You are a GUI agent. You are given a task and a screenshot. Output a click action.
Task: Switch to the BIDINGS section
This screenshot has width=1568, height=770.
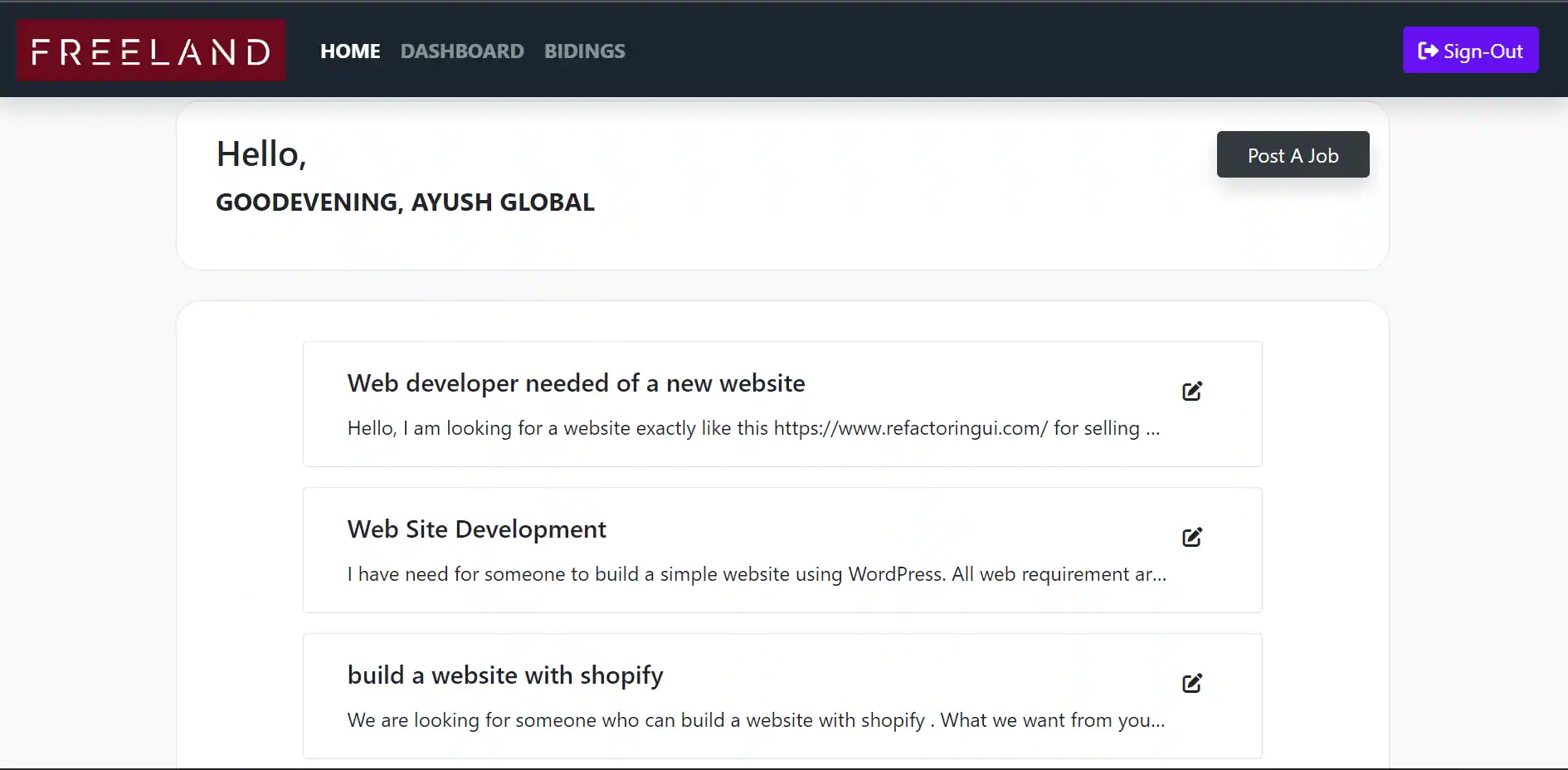(x=584, y=51)
